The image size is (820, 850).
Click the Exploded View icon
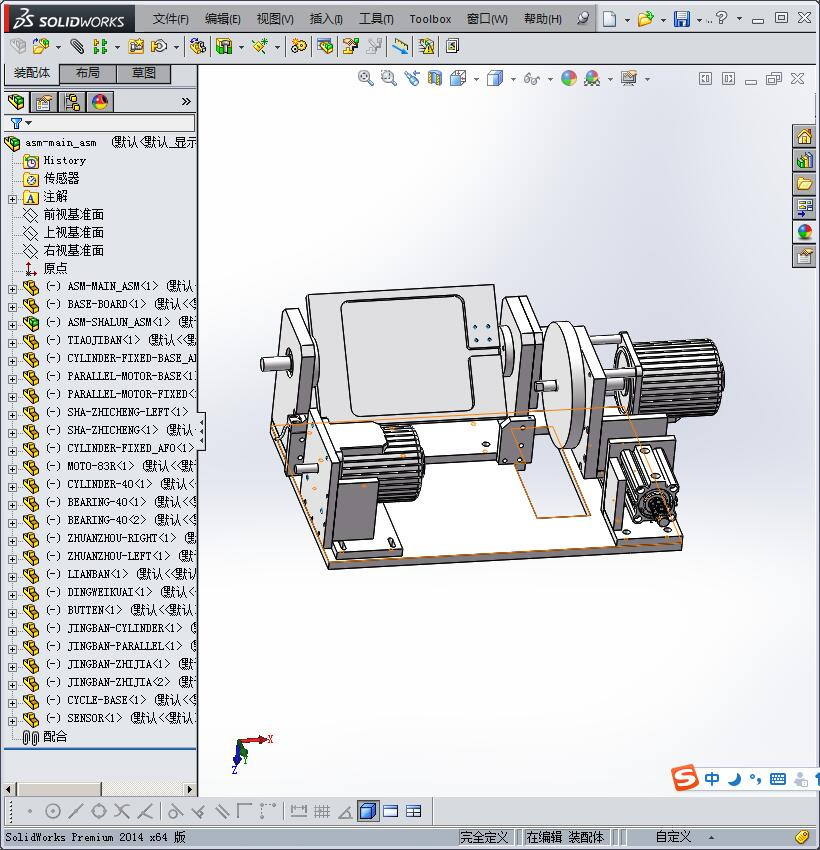[x=351, y=47]
